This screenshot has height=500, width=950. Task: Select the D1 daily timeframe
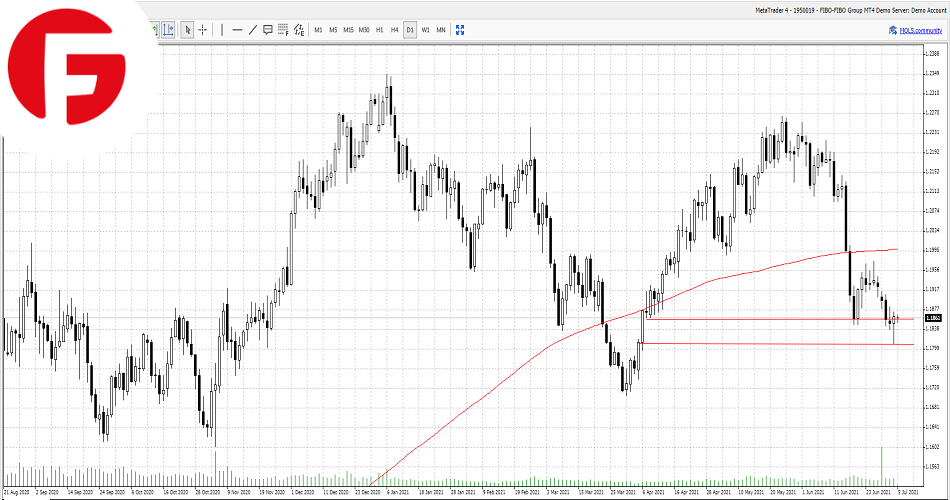point(410,30)
